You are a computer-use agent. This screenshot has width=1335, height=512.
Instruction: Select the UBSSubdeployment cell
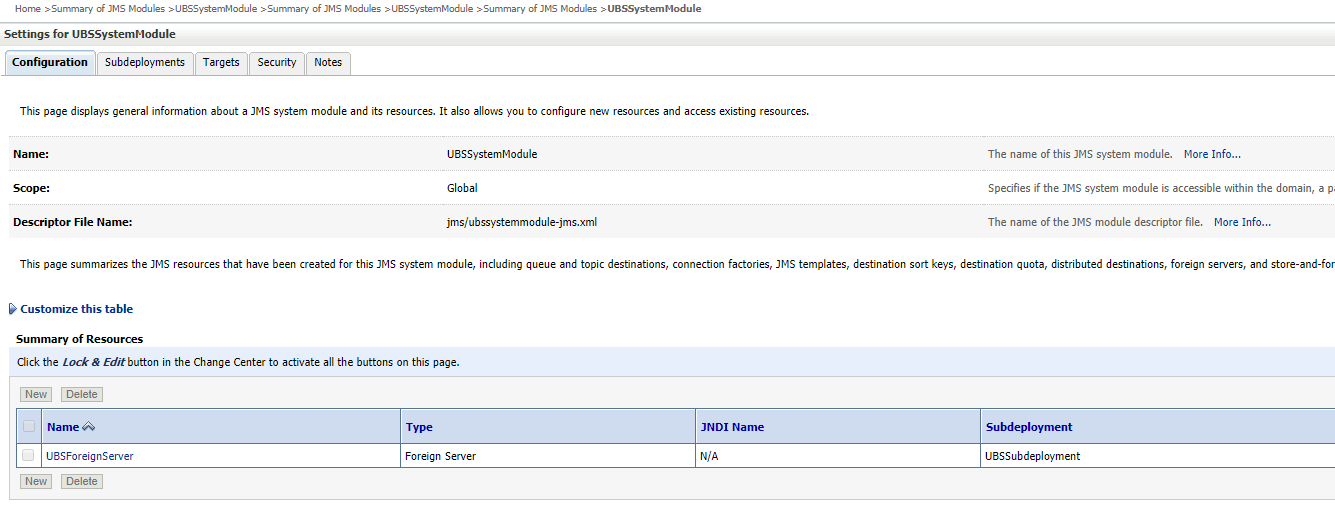tap(1157, 456)
